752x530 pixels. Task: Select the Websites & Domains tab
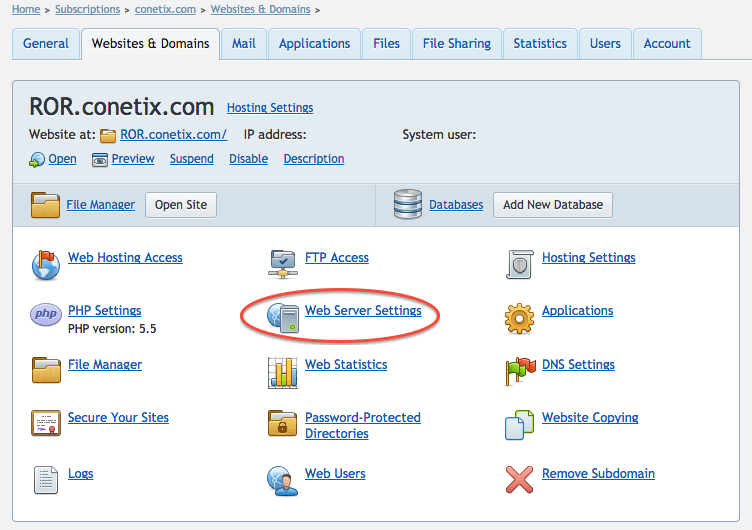(x=151, y=44)
